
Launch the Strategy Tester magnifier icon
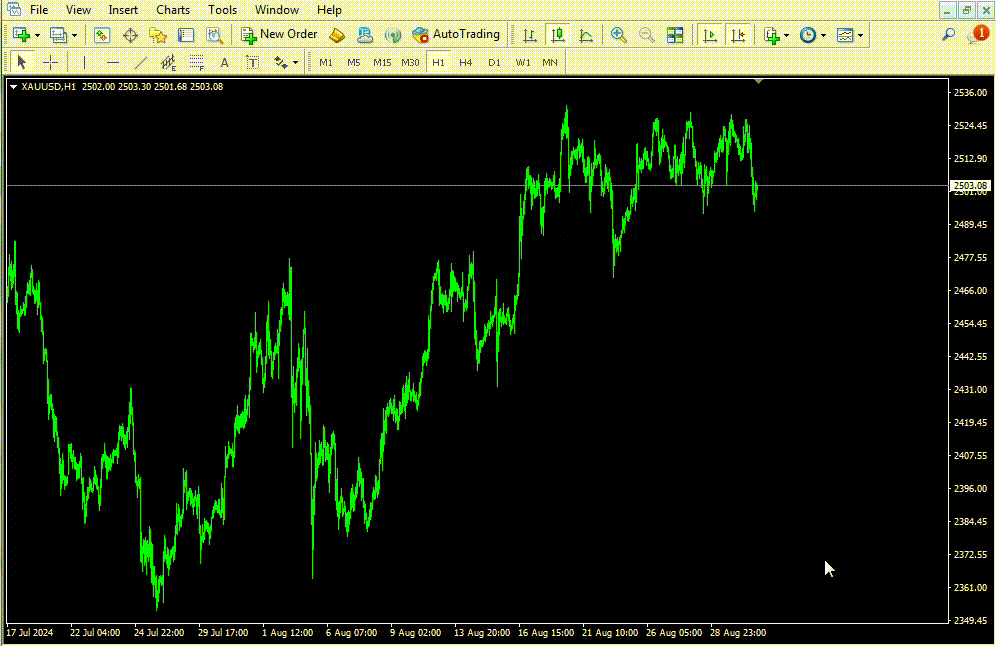point(215,35)
